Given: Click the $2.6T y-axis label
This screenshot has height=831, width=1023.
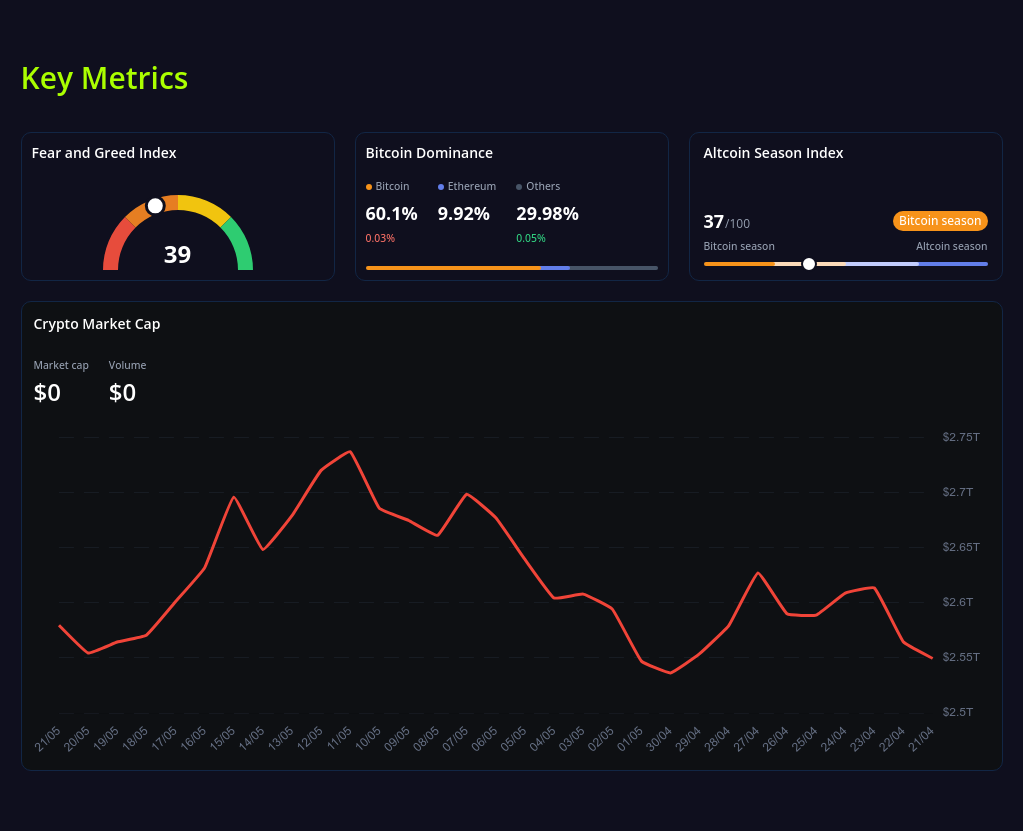Looking at the screenshot, I should [x=957, y=602].
